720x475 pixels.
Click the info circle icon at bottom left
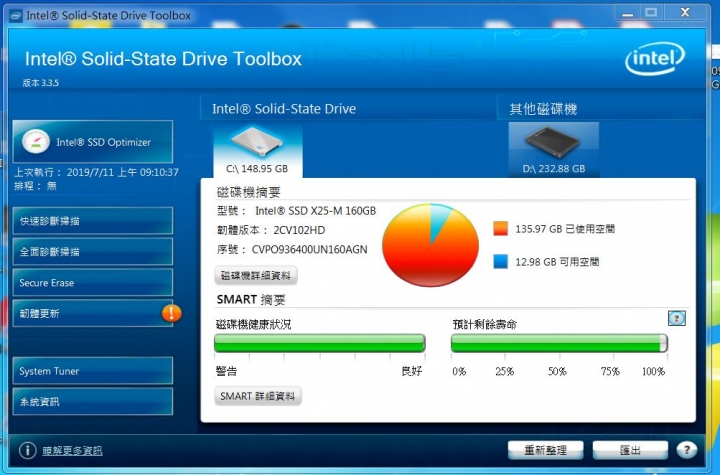(28, 450)
